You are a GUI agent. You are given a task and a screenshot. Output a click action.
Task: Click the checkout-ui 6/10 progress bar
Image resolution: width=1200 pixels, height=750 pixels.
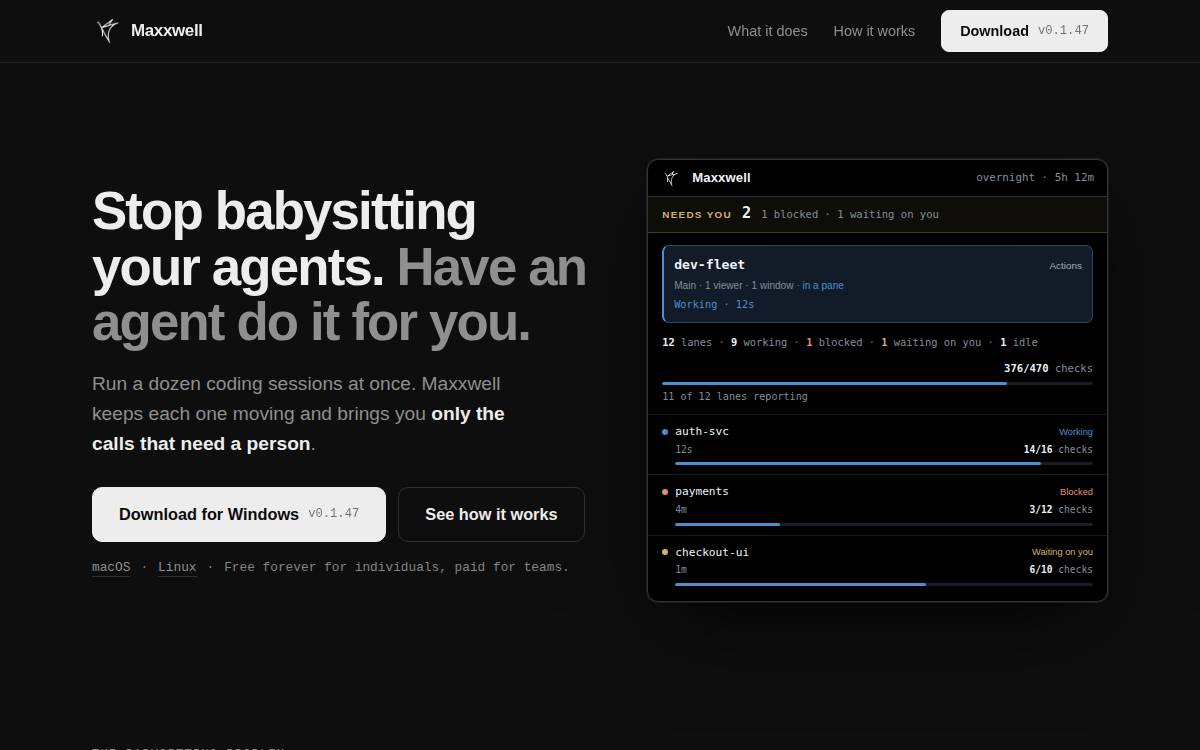pos(884,584)
